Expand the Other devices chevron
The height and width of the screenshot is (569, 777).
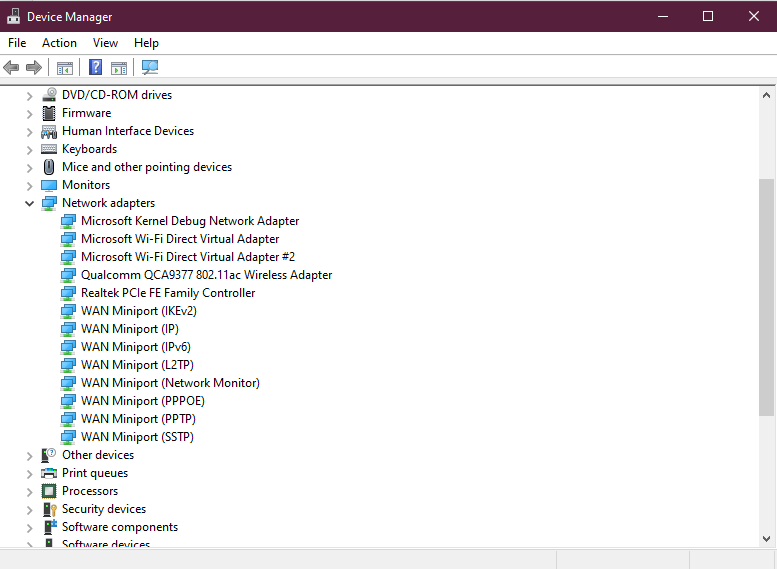point(29,456)
